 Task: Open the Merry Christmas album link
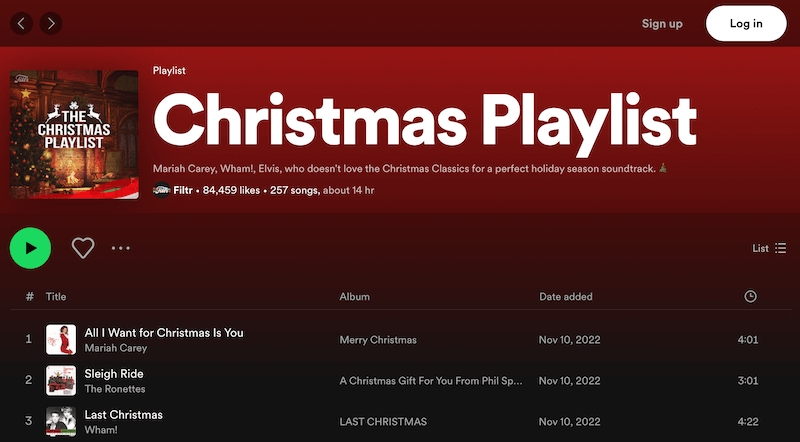pos(378,340)
